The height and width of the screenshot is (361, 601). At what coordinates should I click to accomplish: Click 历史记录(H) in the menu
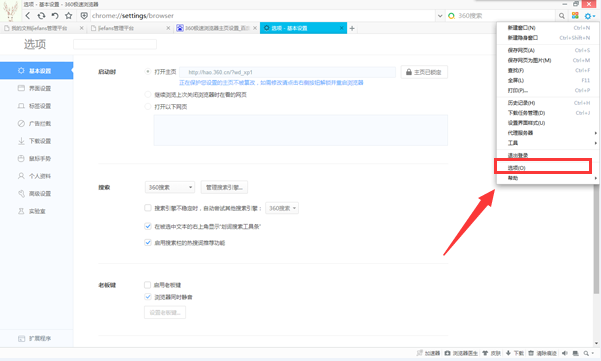[547, 103]
